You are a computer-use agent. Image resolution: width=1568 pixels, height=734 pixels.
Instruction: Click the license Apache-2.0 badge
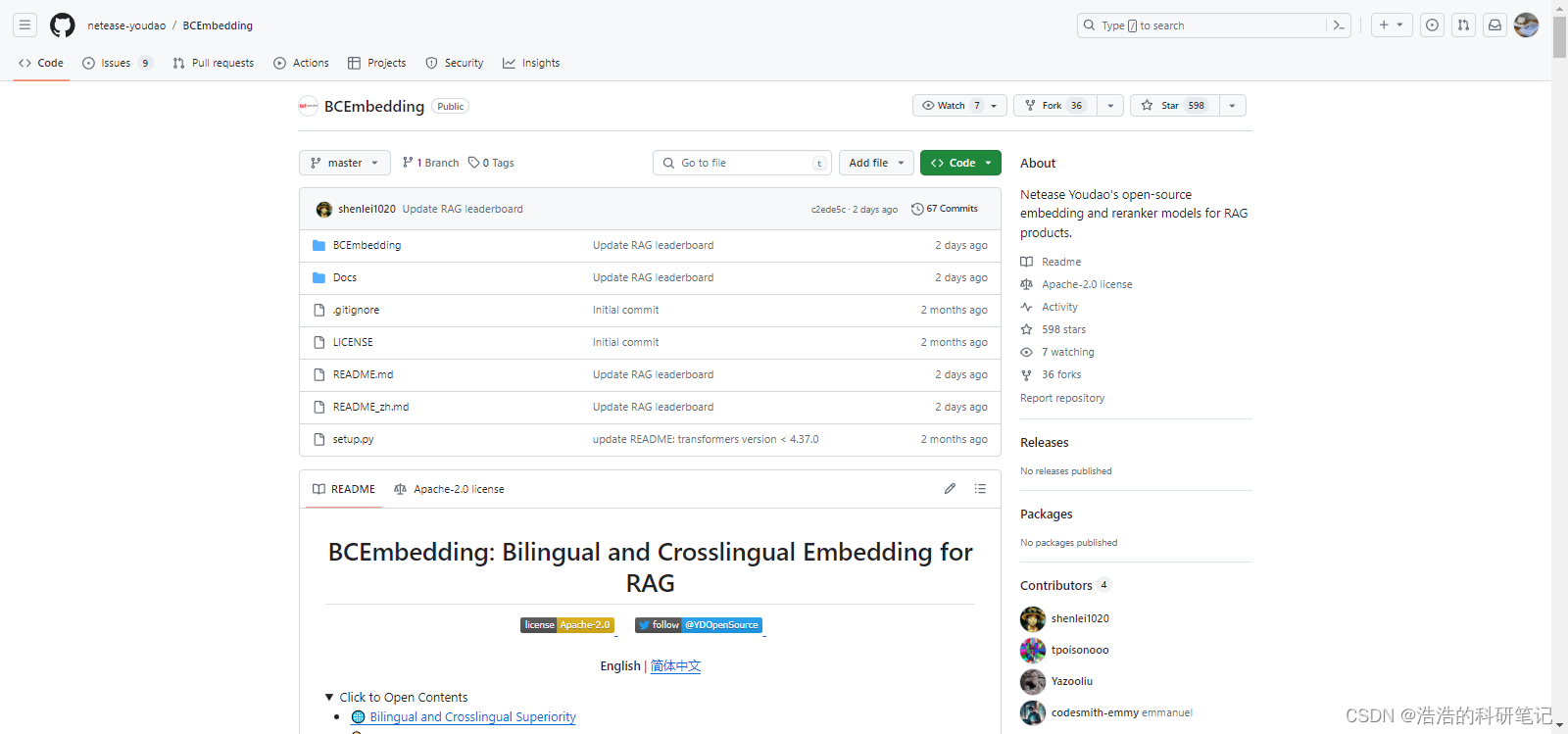pos(567,625)
